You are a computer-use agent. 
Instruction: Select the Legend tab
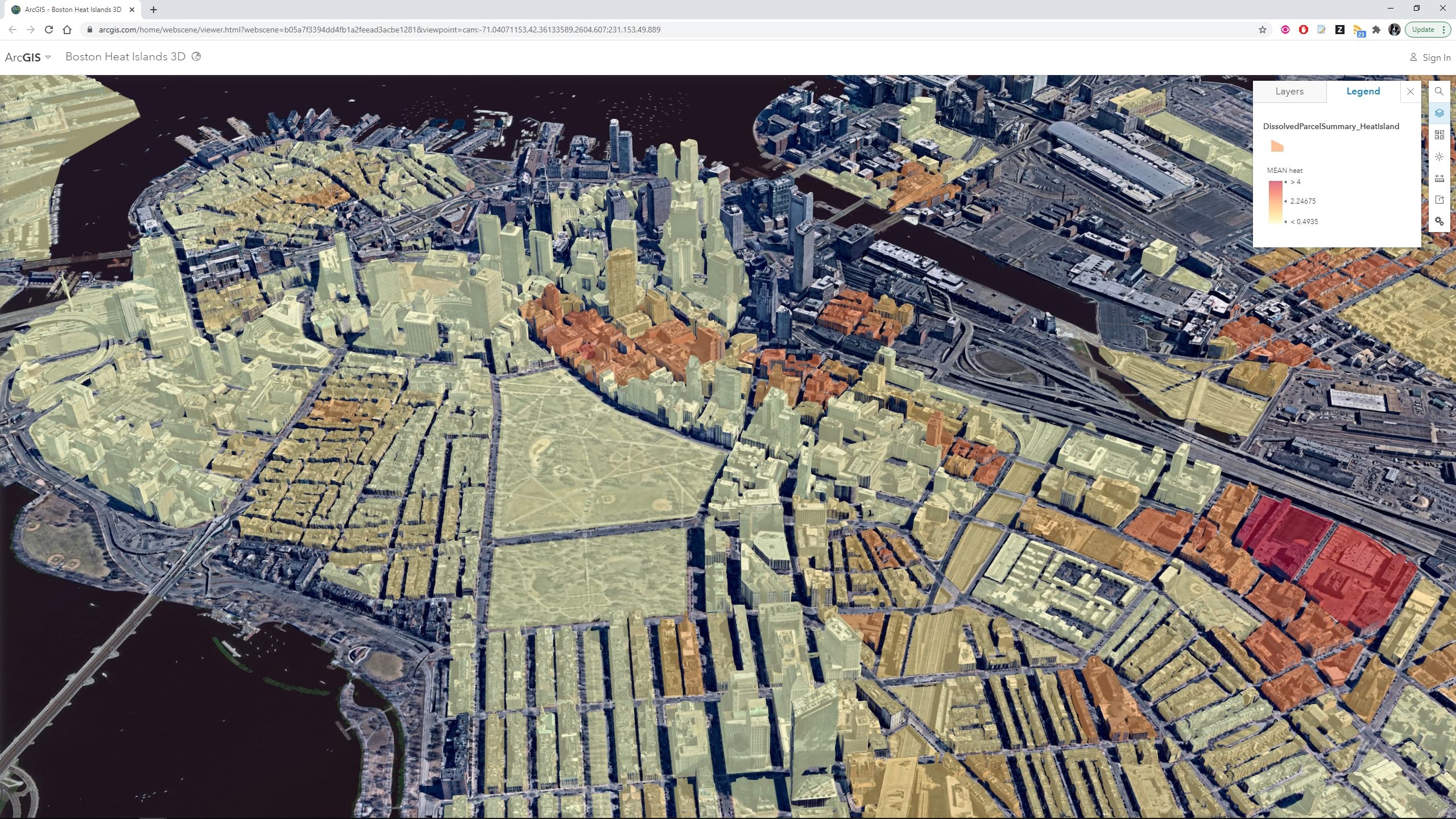pos(1363,91)
